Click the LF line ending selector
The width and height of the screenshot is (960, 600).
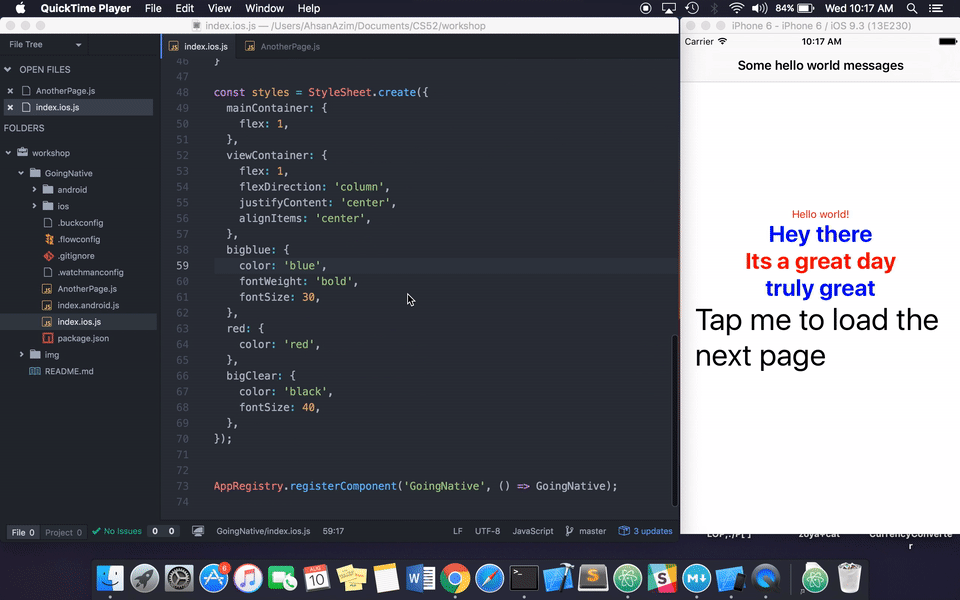pyautogui.click(x=458, y=531)
